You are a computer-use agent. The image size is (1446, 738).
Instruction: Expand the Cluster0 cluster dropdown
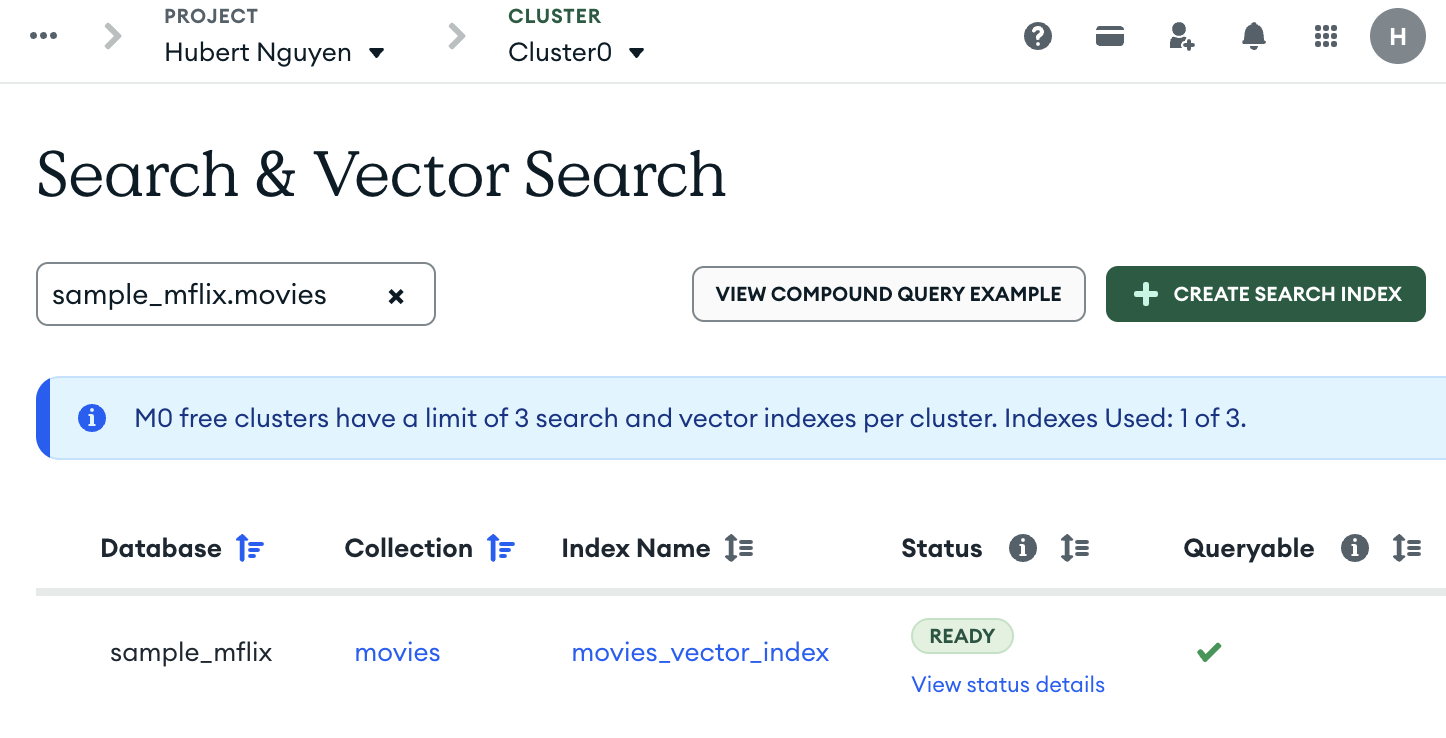coord(636,53)
